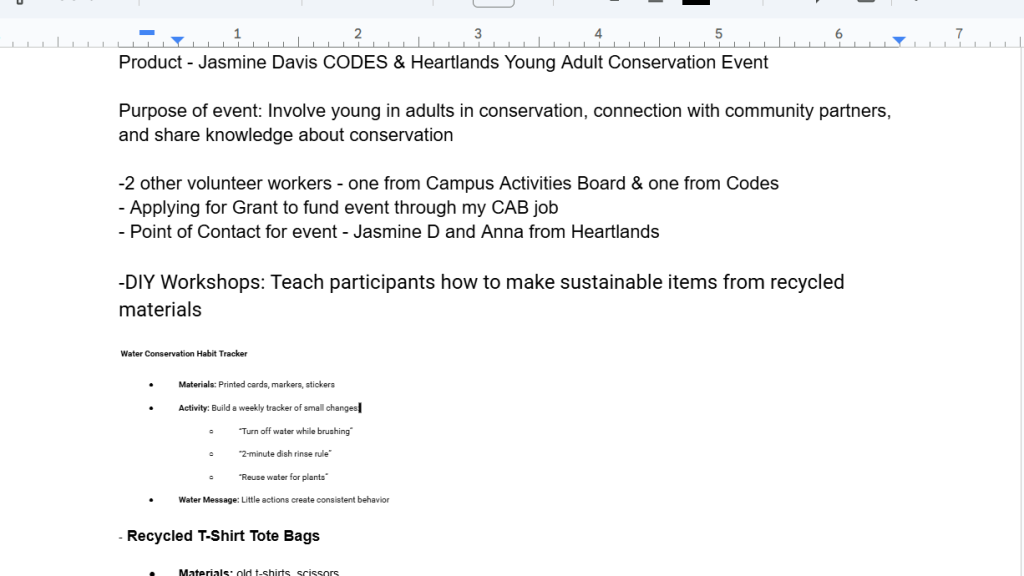The height and width of the screenshot is (576, 1024).
Task: Click the first line indent bar on ruler
Action: click(147, 33)
